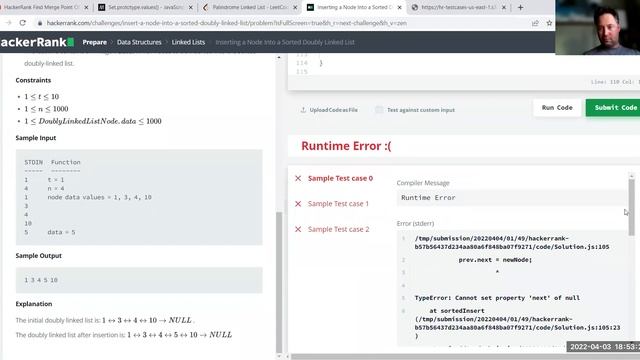Close the HackerRank Find Merge Point tab
The image size is (640, 360).
[x=86, y=7]
